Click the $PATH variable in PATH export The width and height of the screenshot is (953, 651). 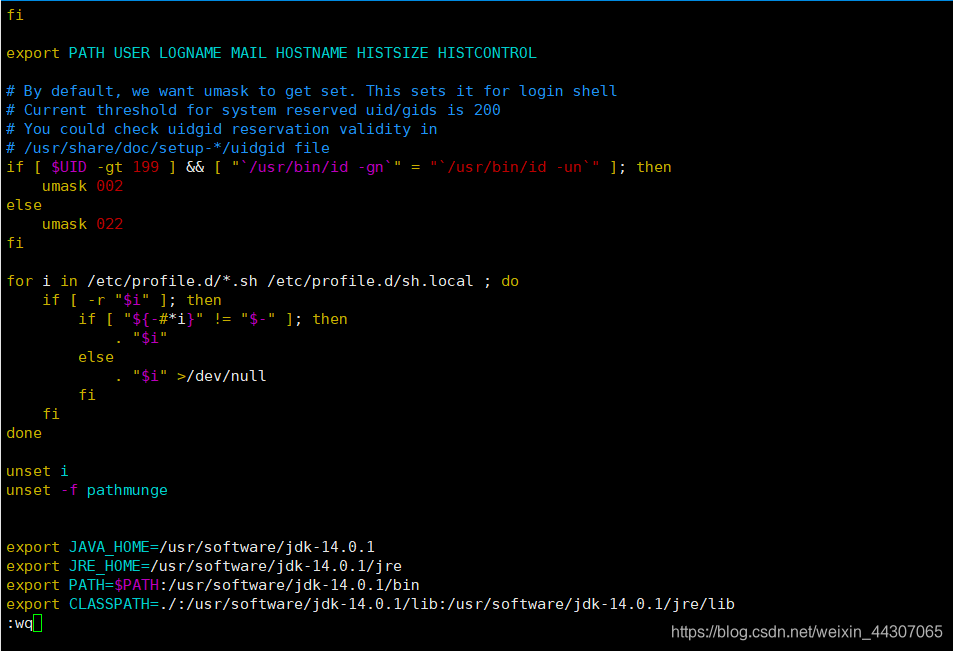136,585
